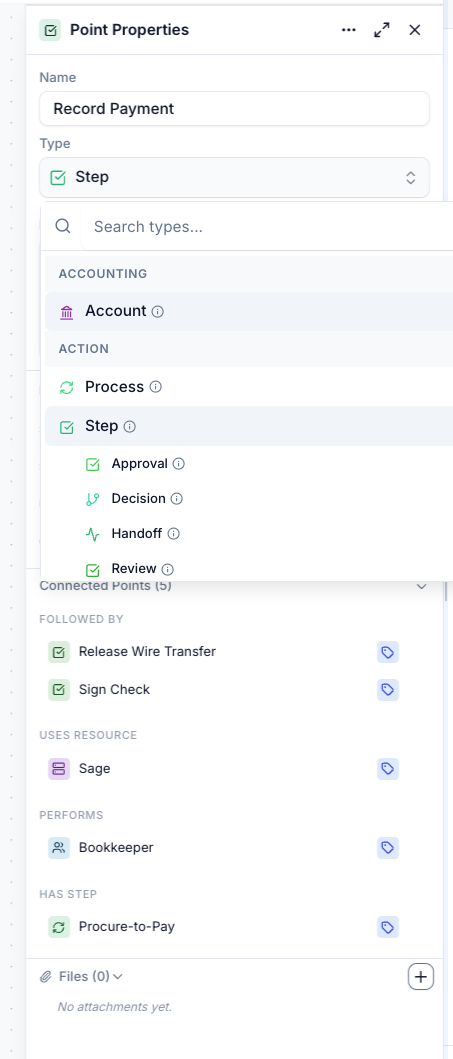
Task: Add a file with the plus button
Action: pos(421,977)
